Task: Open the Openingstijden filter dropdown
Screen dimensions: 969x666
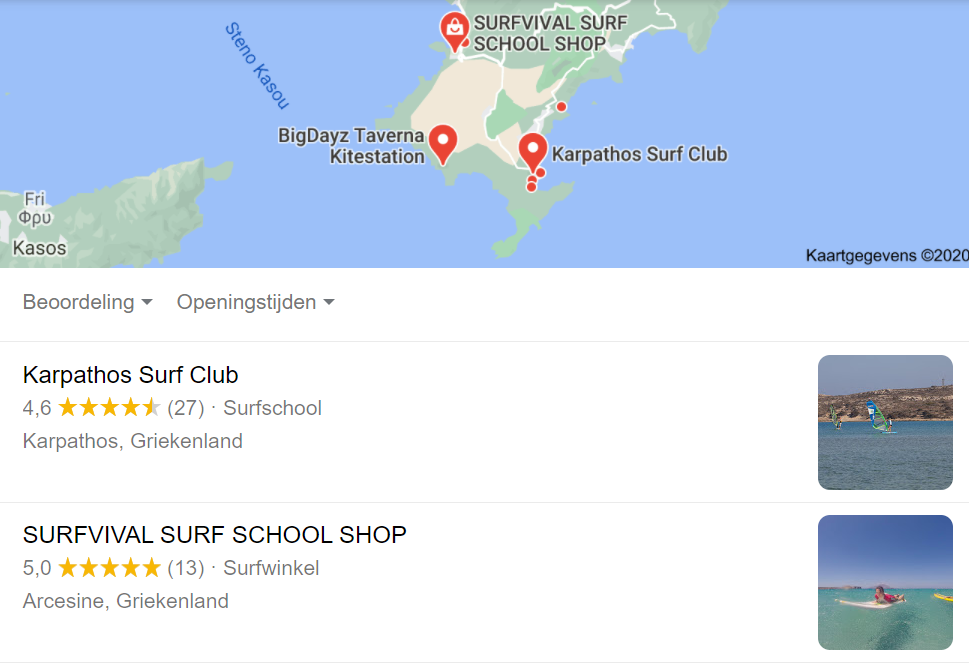Action: [x=255, y=302]
